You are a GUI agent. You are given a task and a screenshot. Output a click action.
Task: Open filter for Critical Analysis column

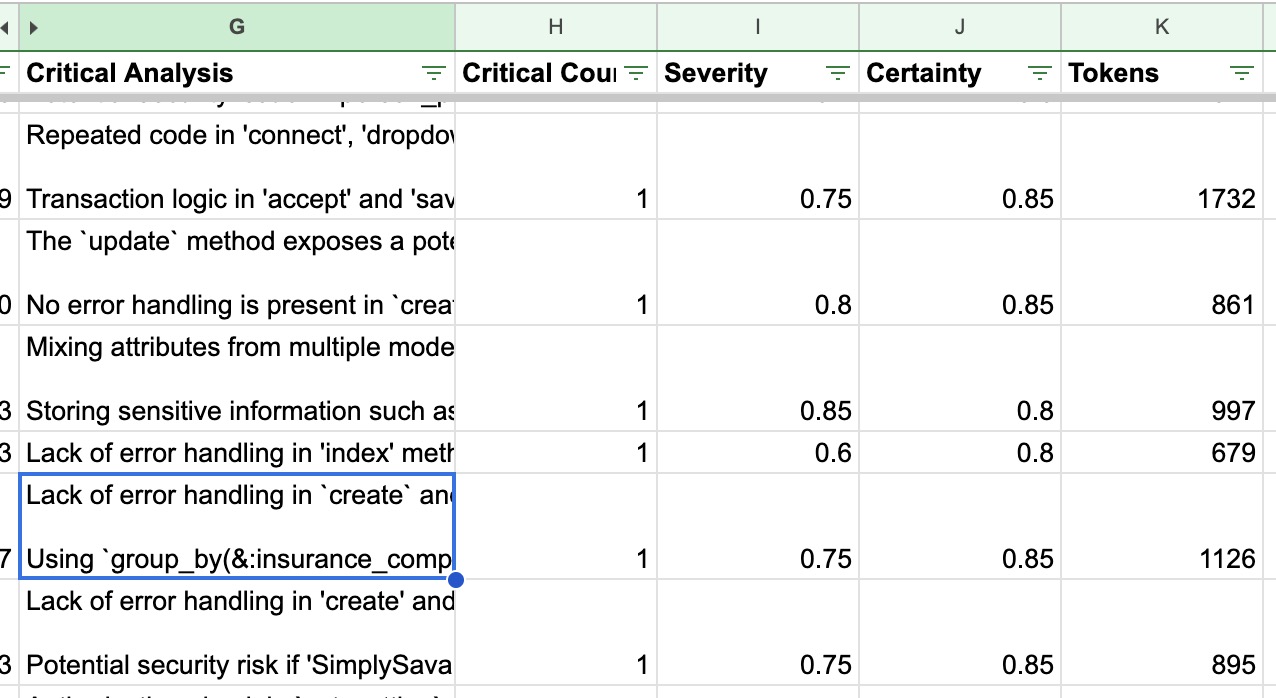click(x=433, y=73)
